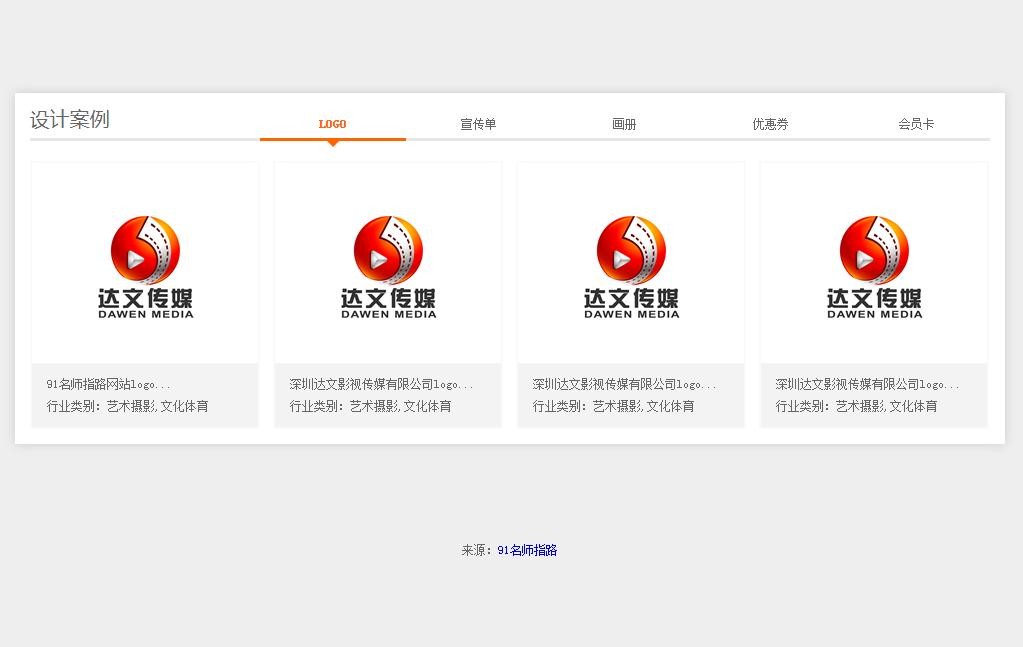Select the LOGO tab
Viewport: 1023px width, 647px height.
pos(332,124)
